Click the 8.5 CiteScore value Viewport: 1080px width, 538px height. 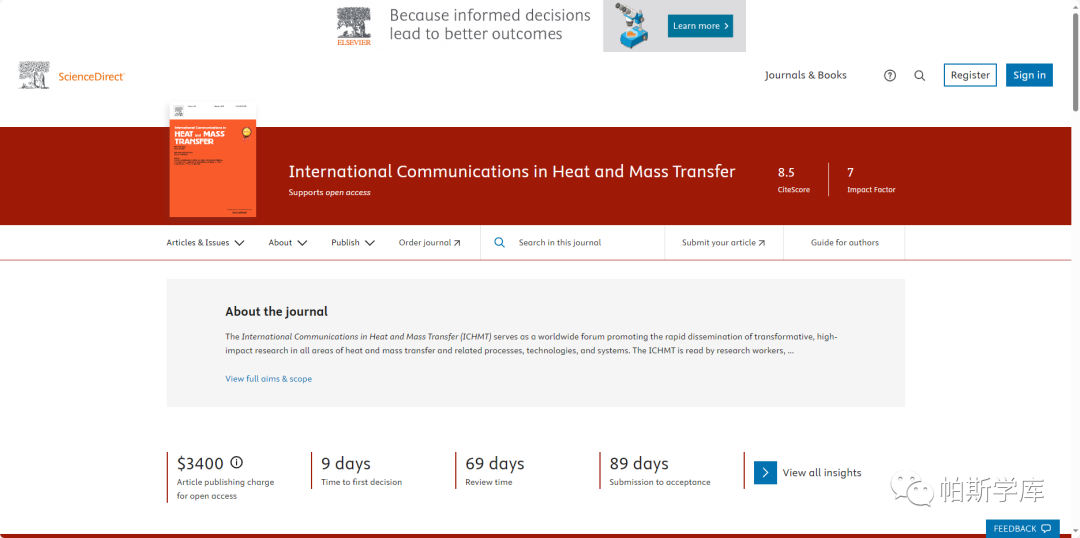[786, 172]
